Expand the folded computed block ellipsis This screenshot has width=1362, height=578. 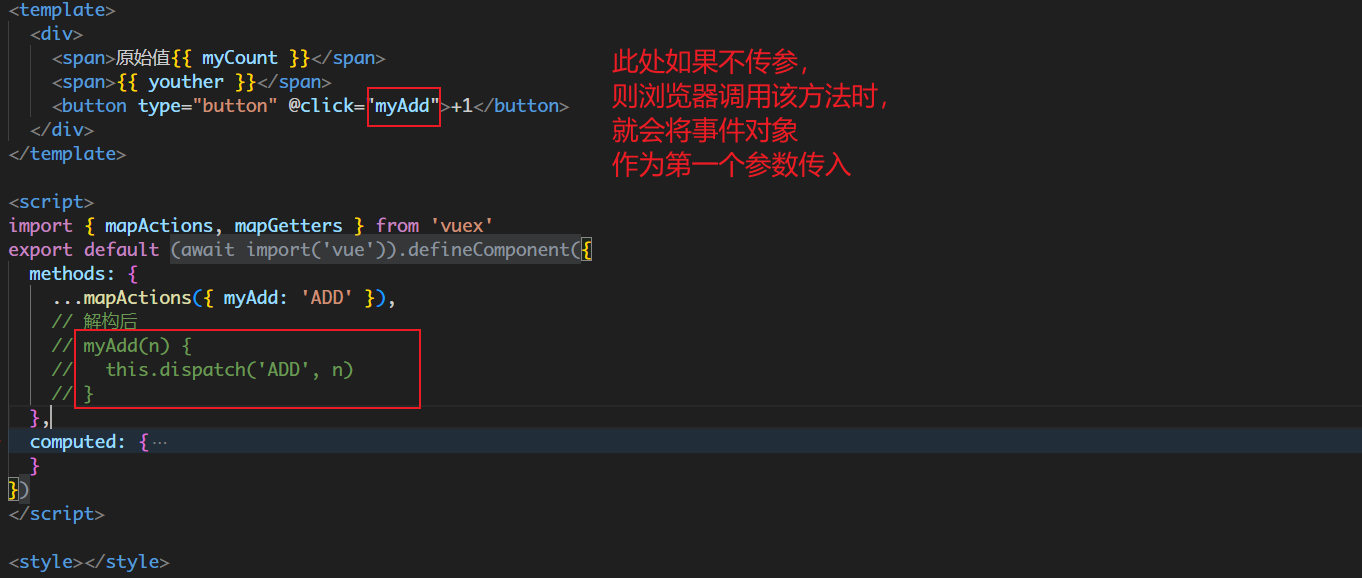tap(160, 442)
